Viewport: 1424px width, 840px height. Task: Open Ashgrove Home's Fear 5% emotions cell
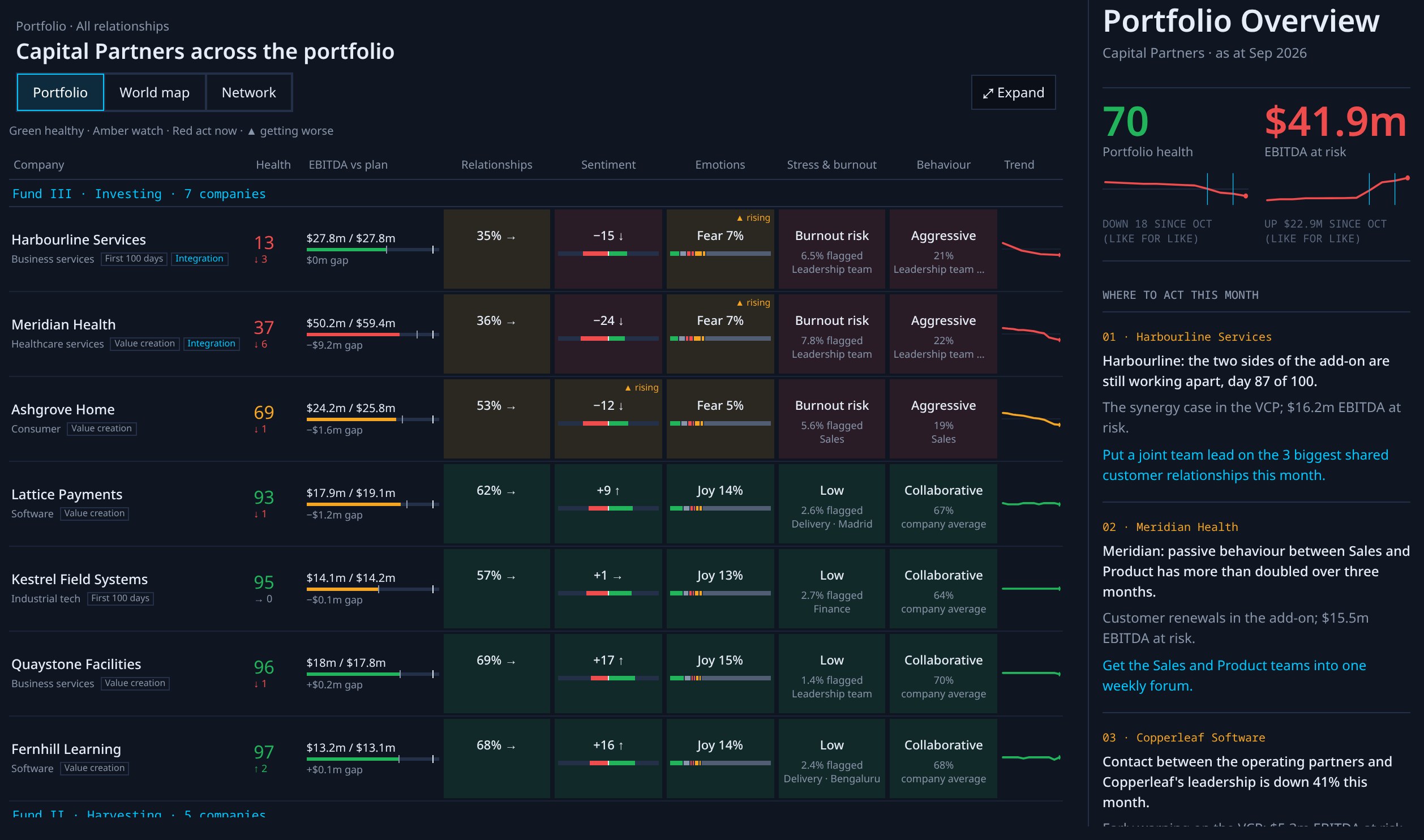pos(720,419)
